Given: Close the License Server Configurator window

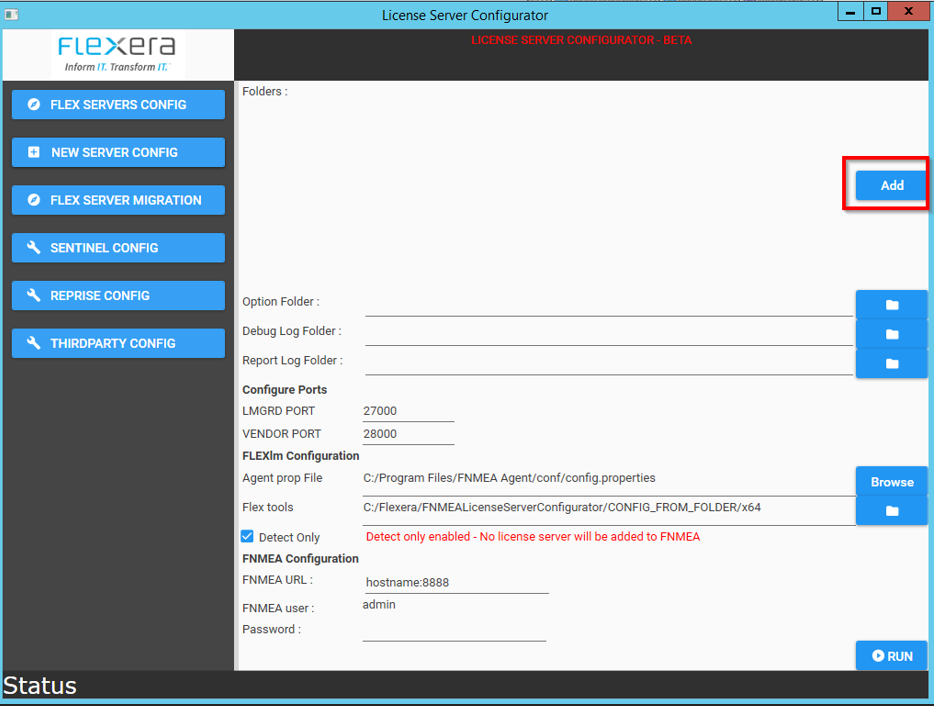Looking at the screenshot, I should pyautogui.click(x=908, y=11).
